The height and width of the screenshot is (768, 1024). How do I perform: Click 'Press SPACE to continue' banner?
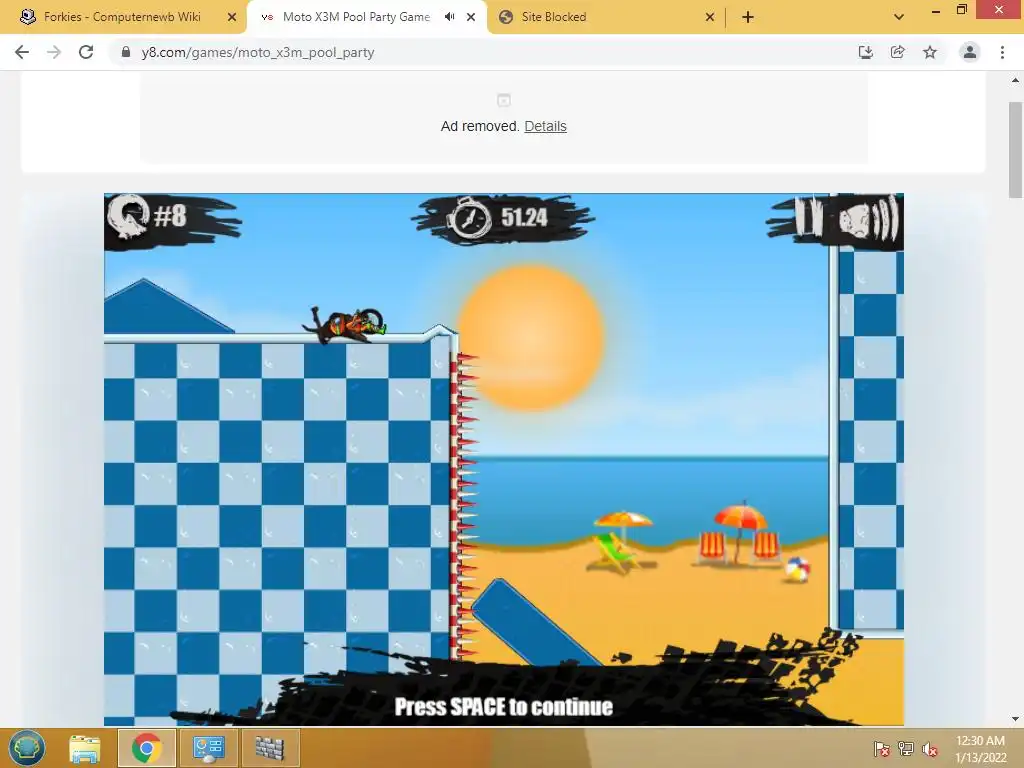pos(504,707)
